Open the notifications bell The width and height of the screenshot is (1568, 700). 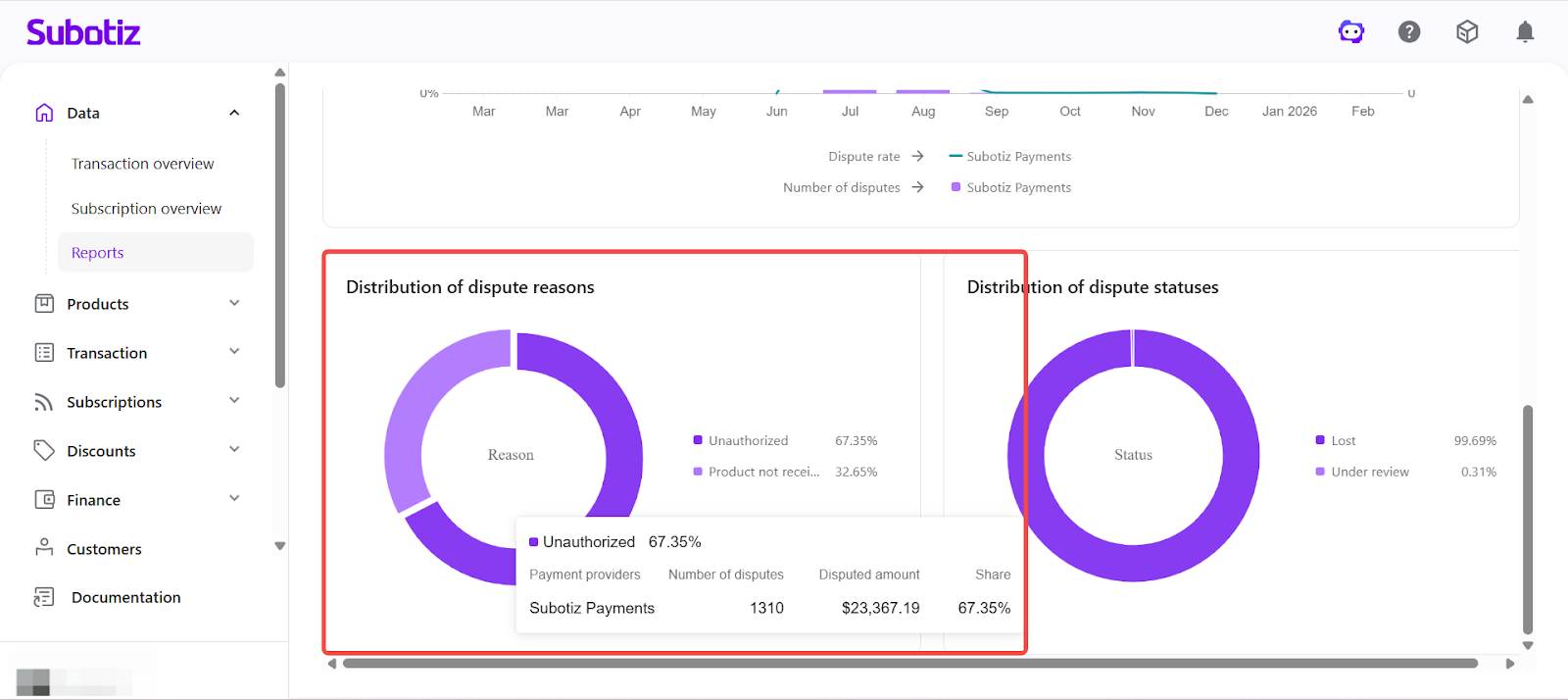1525,32
